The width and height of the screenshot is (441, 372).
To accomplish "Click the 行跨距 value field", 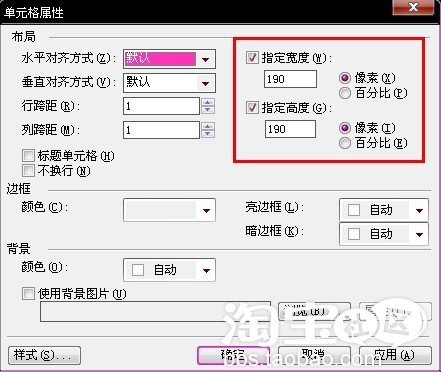I will (161, 106).
